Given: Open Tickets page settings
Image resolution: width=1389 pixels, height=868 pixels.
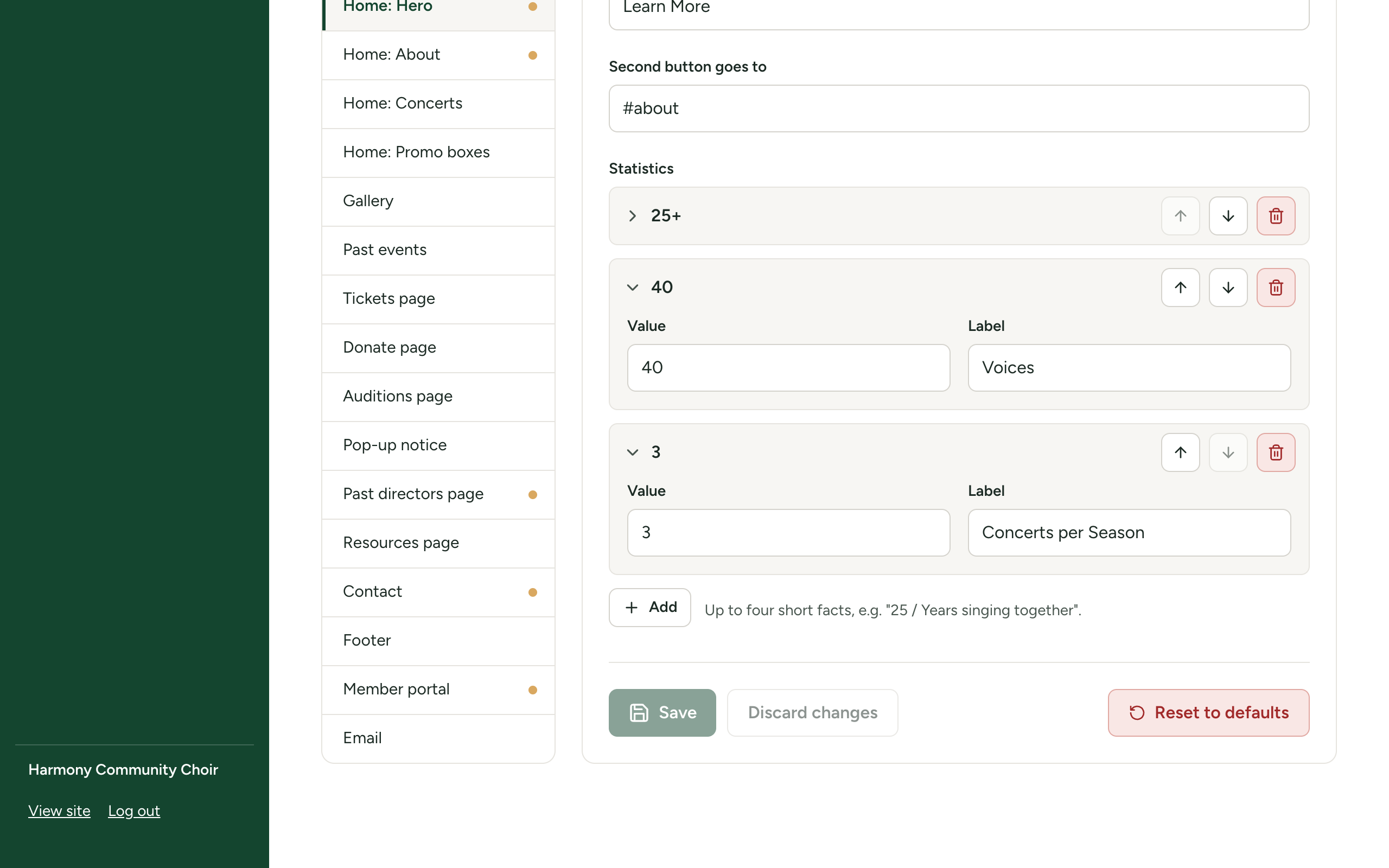Looking at the screenshot, I should coord(438,299).
